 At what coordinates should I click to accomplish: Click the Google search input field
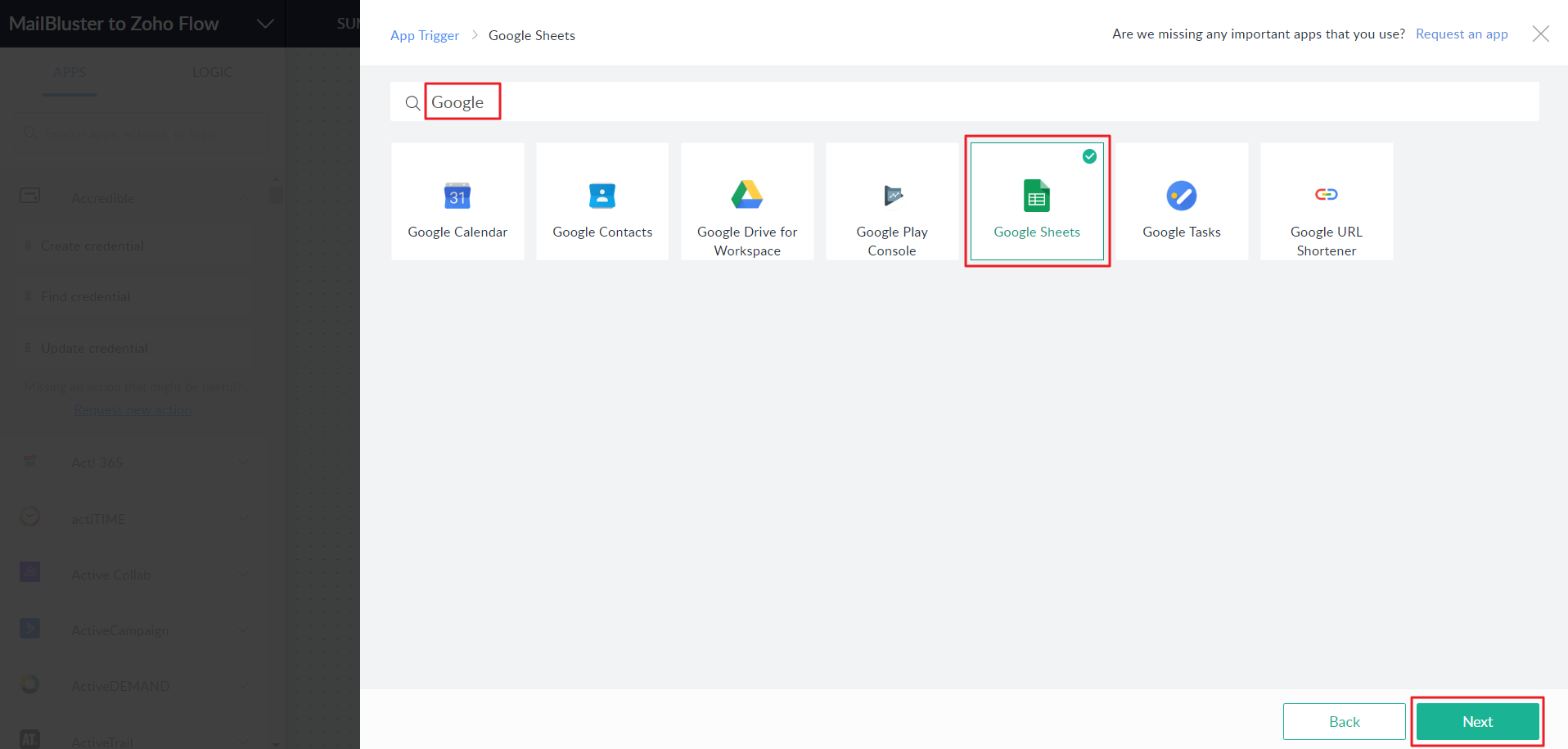[x=982, y=102]
